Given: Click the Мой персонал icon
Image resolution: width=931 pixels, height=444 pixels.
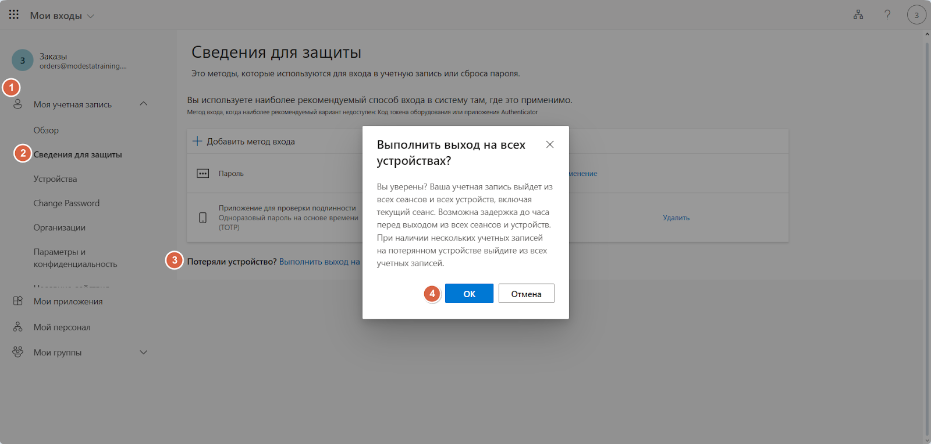Looking at the screenshot, I should 18,326.
